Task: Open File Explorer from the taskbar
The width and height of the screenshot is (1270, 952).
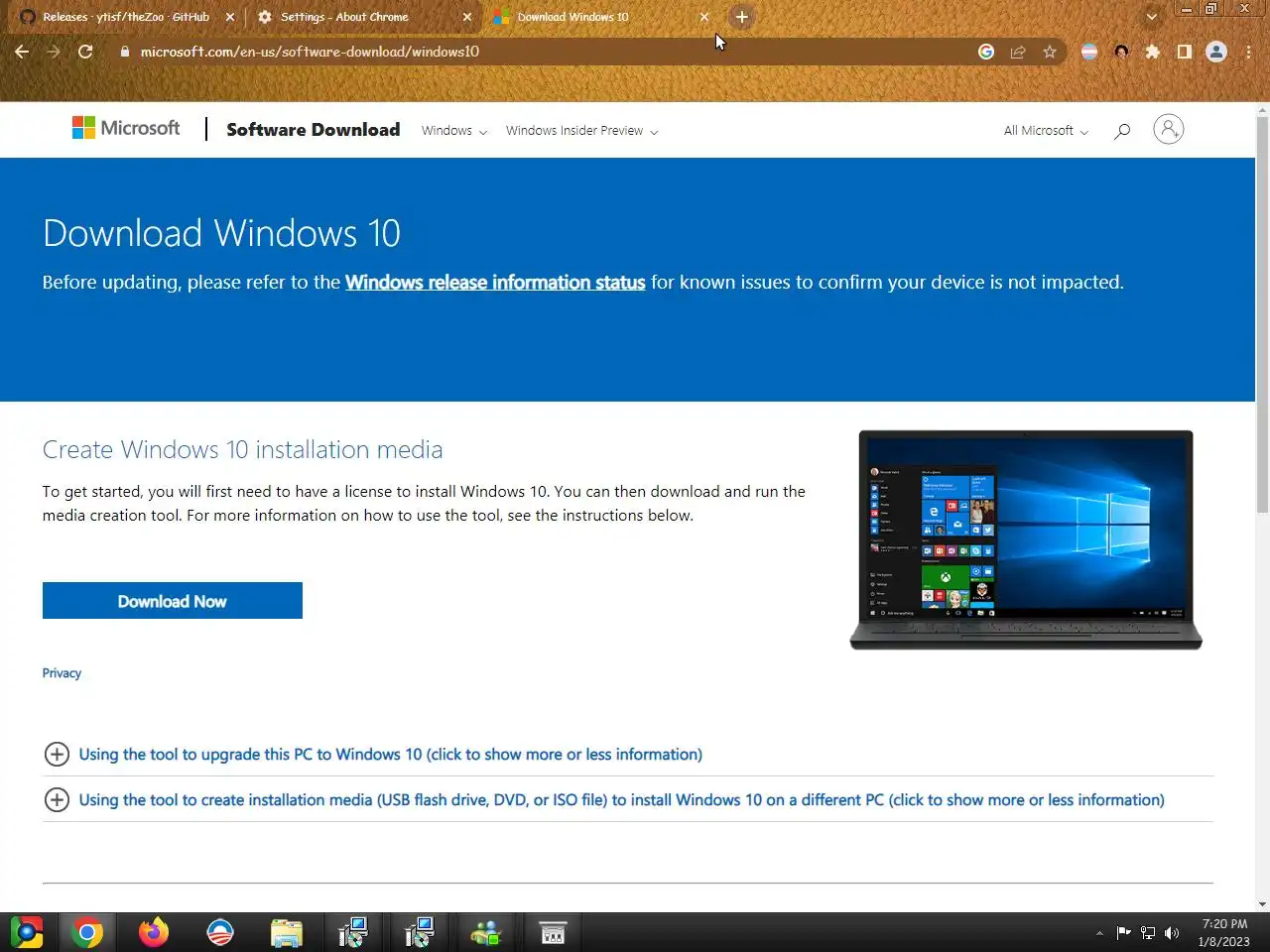Action: click(287, 933)
